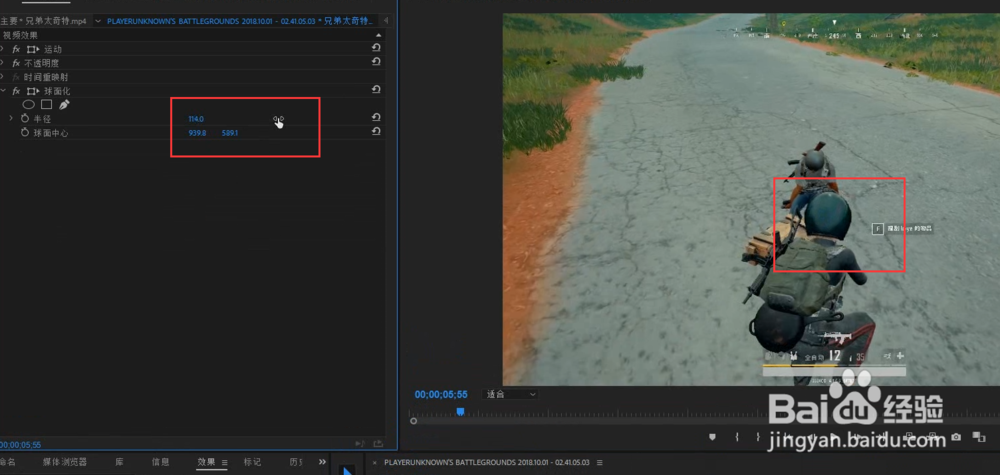Select the free draw bezier pen mask tool

click(x=64, y=105)
